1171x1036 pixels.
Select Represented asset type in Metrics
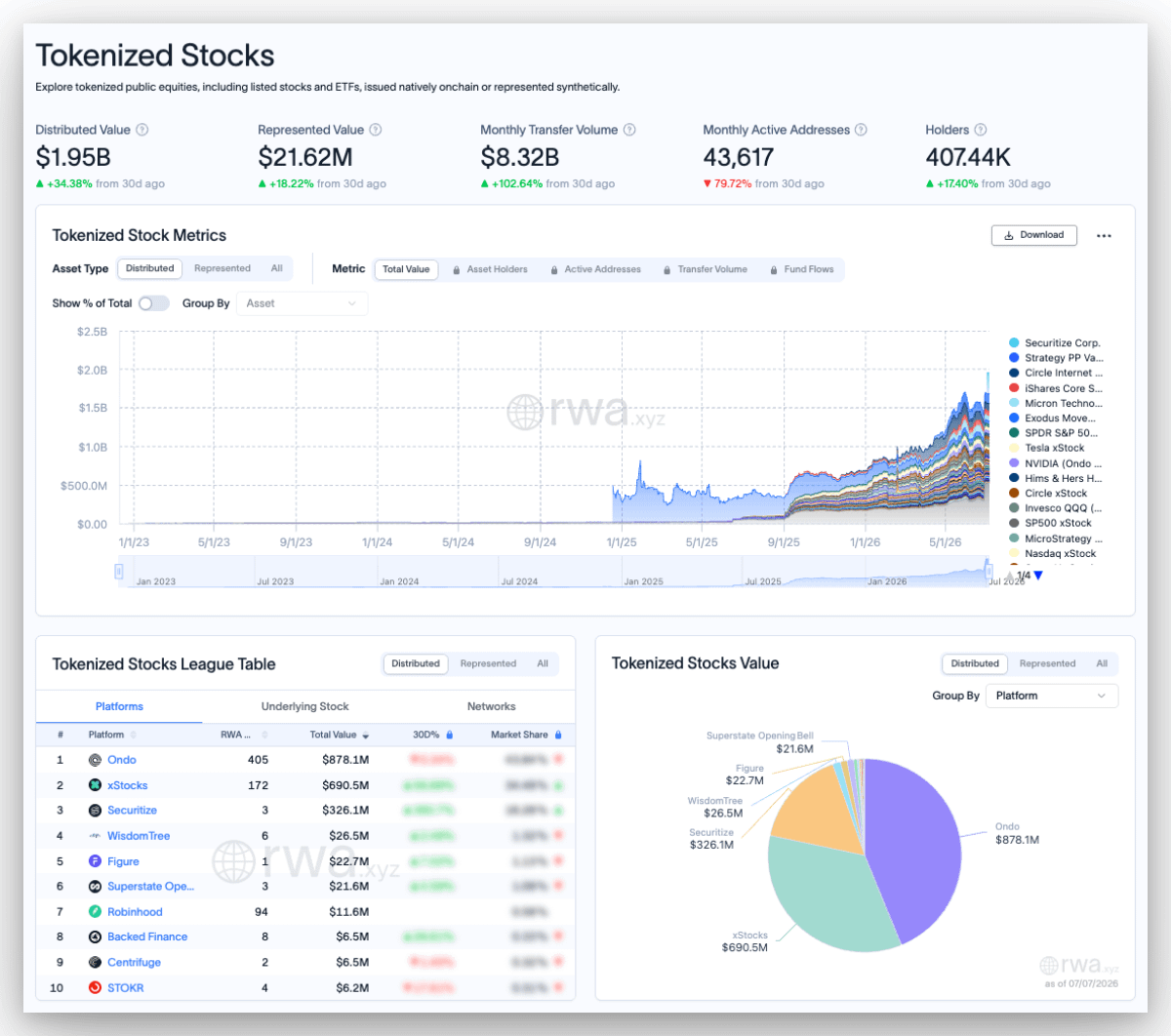[x=222, y=268]
